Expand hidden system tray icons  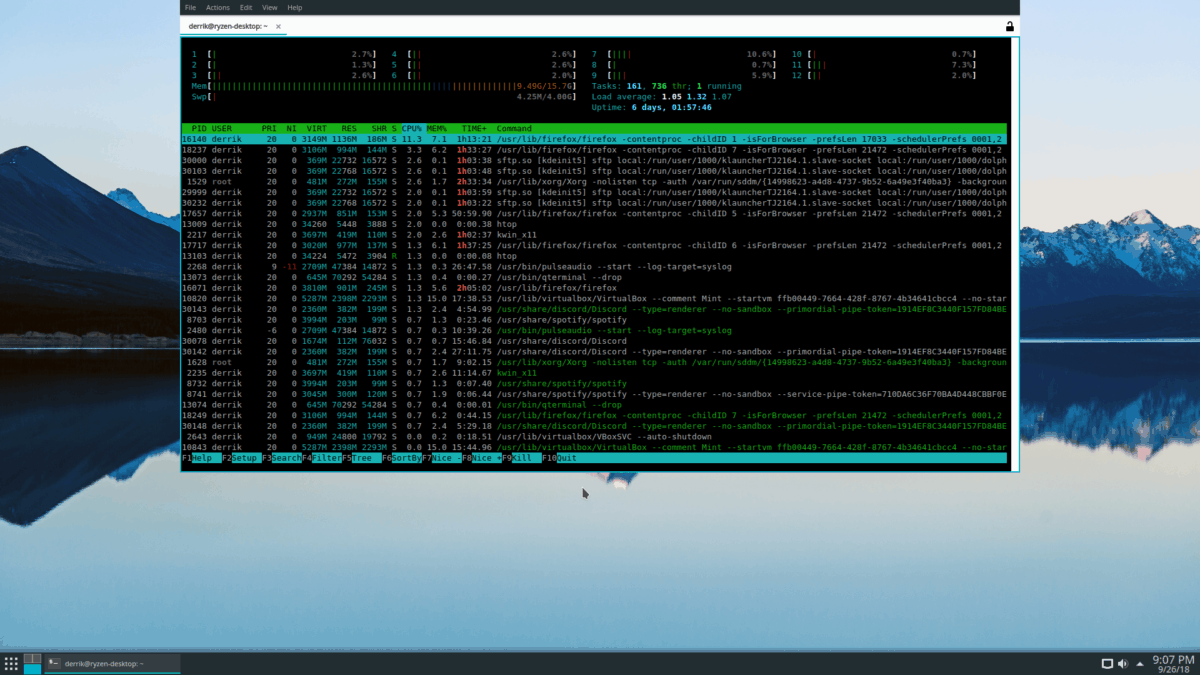(x=1139, y=663)
